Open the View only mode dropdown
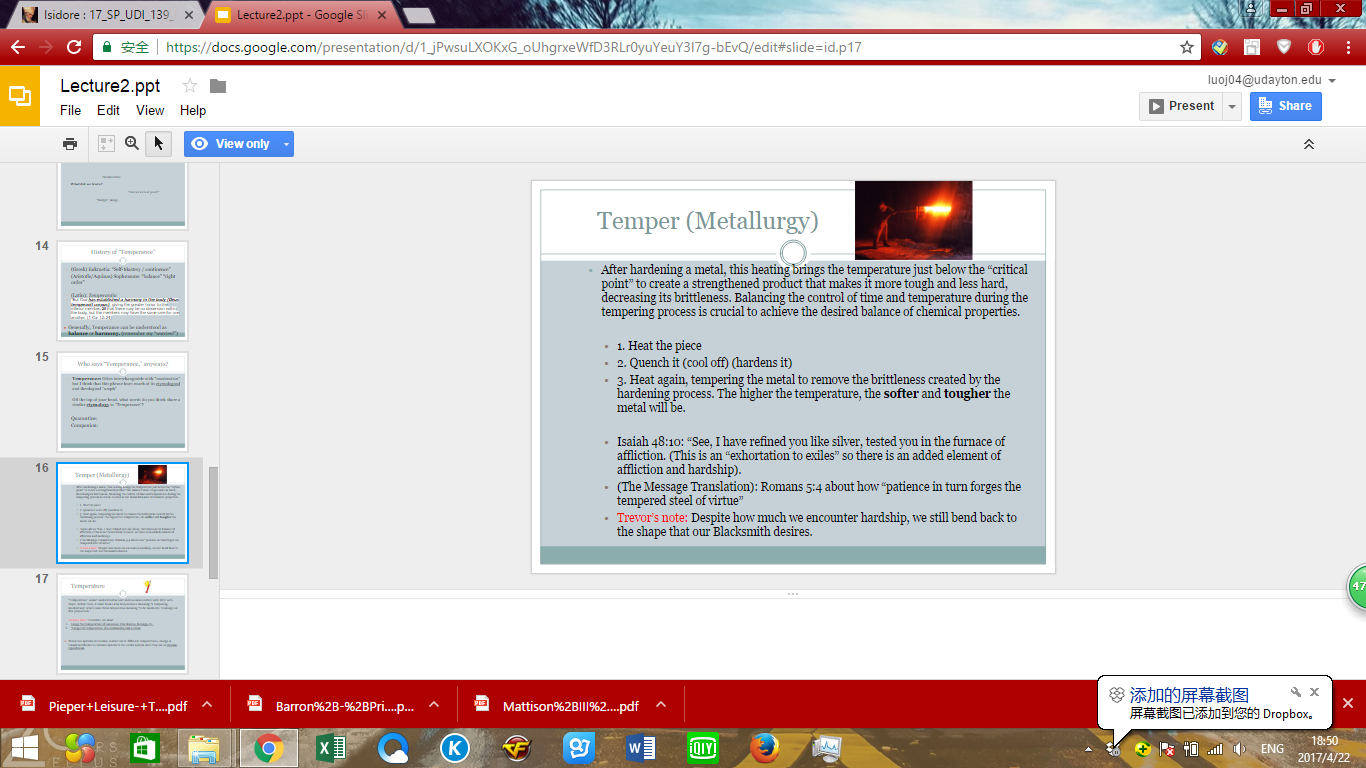 coord(287,144)
